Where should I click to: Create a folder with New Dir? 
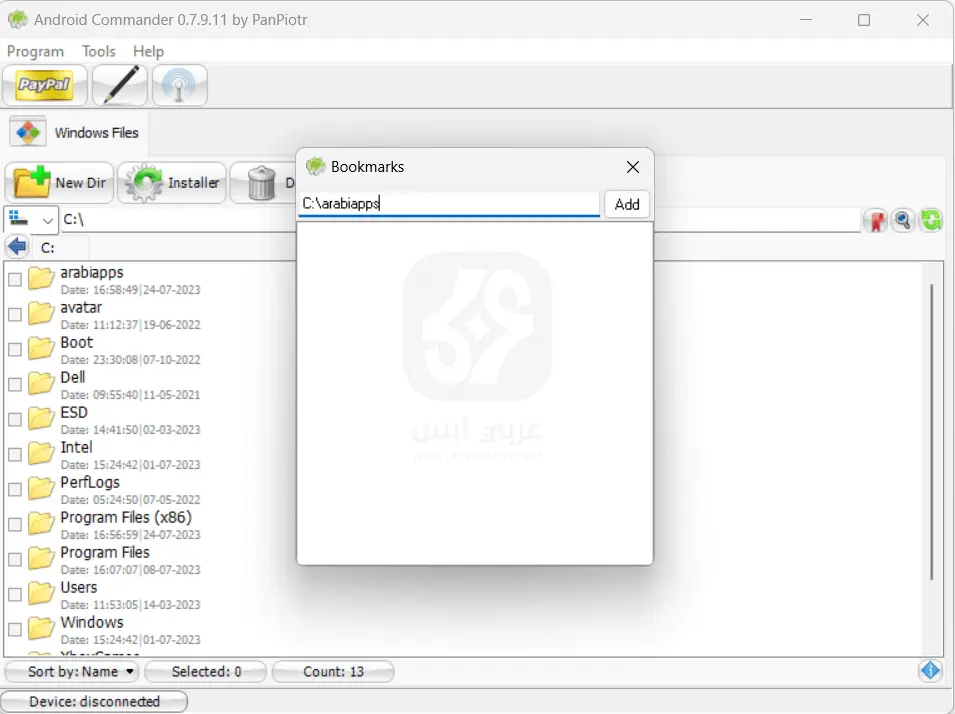click(60, 183)
